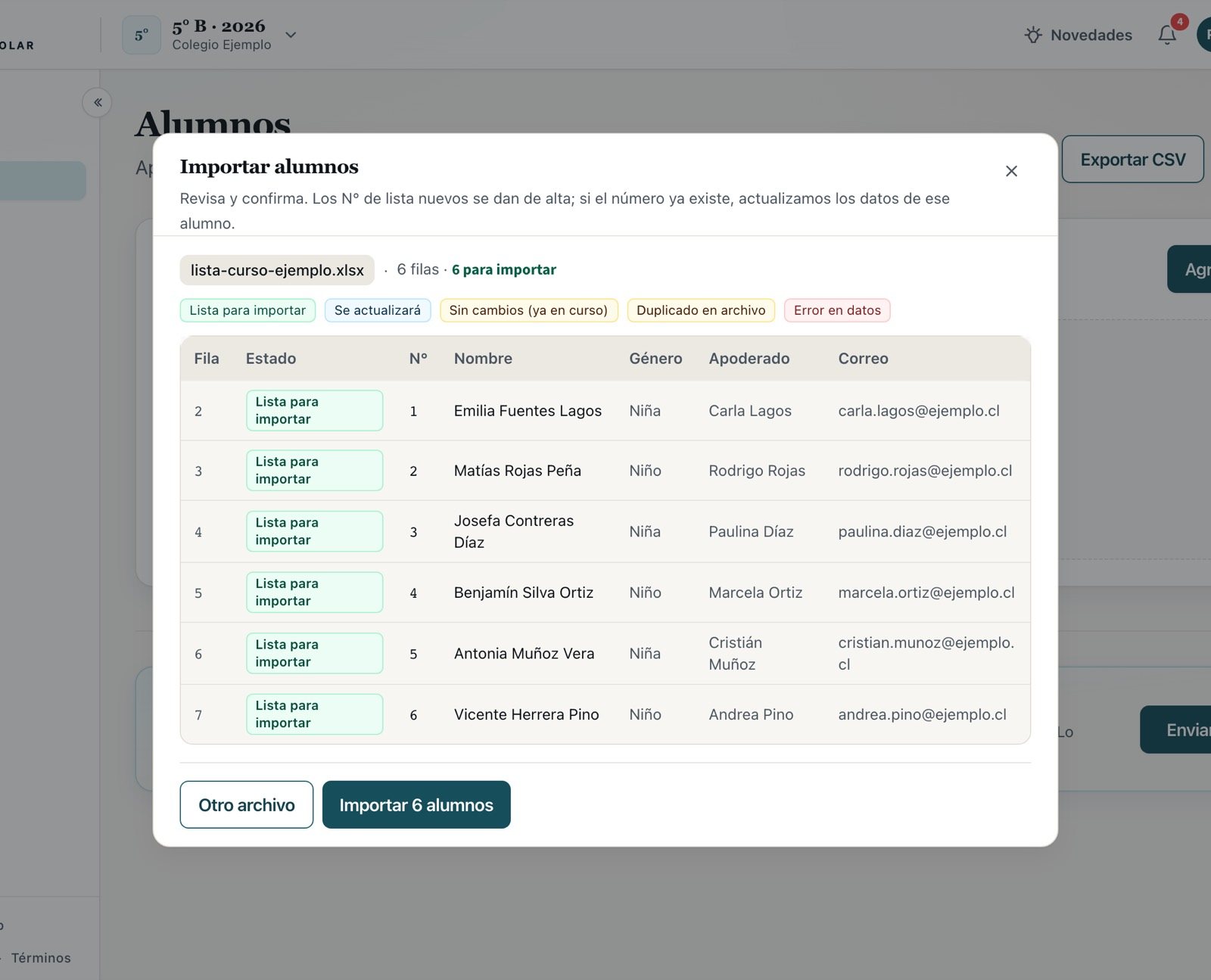This screenshot has height=980, width=1211.
Task: Click email andrea.pino@ejemplo.cl
Action: pos(922,714)
